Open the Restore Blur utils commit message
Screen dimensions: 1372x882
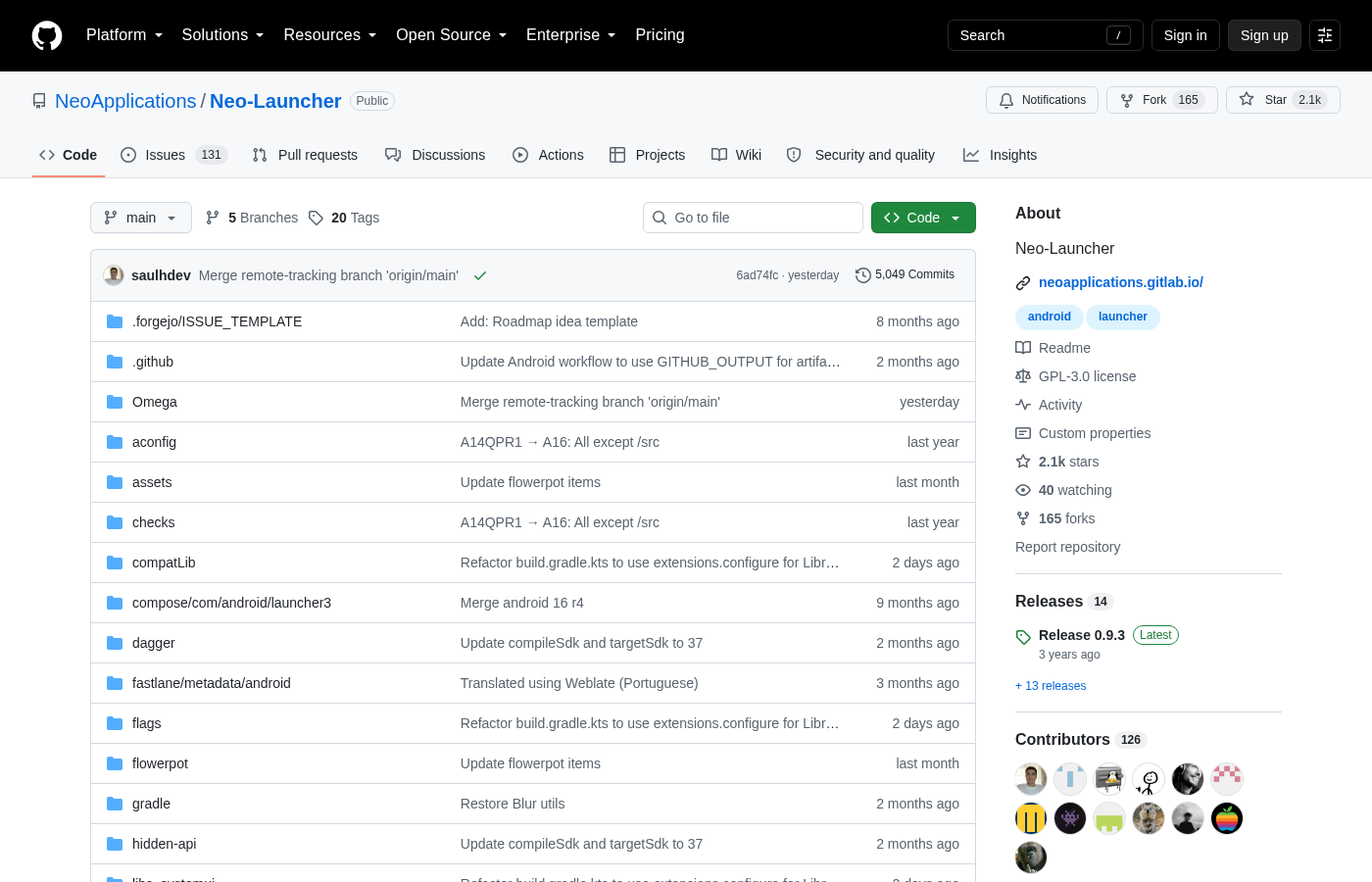513,804
